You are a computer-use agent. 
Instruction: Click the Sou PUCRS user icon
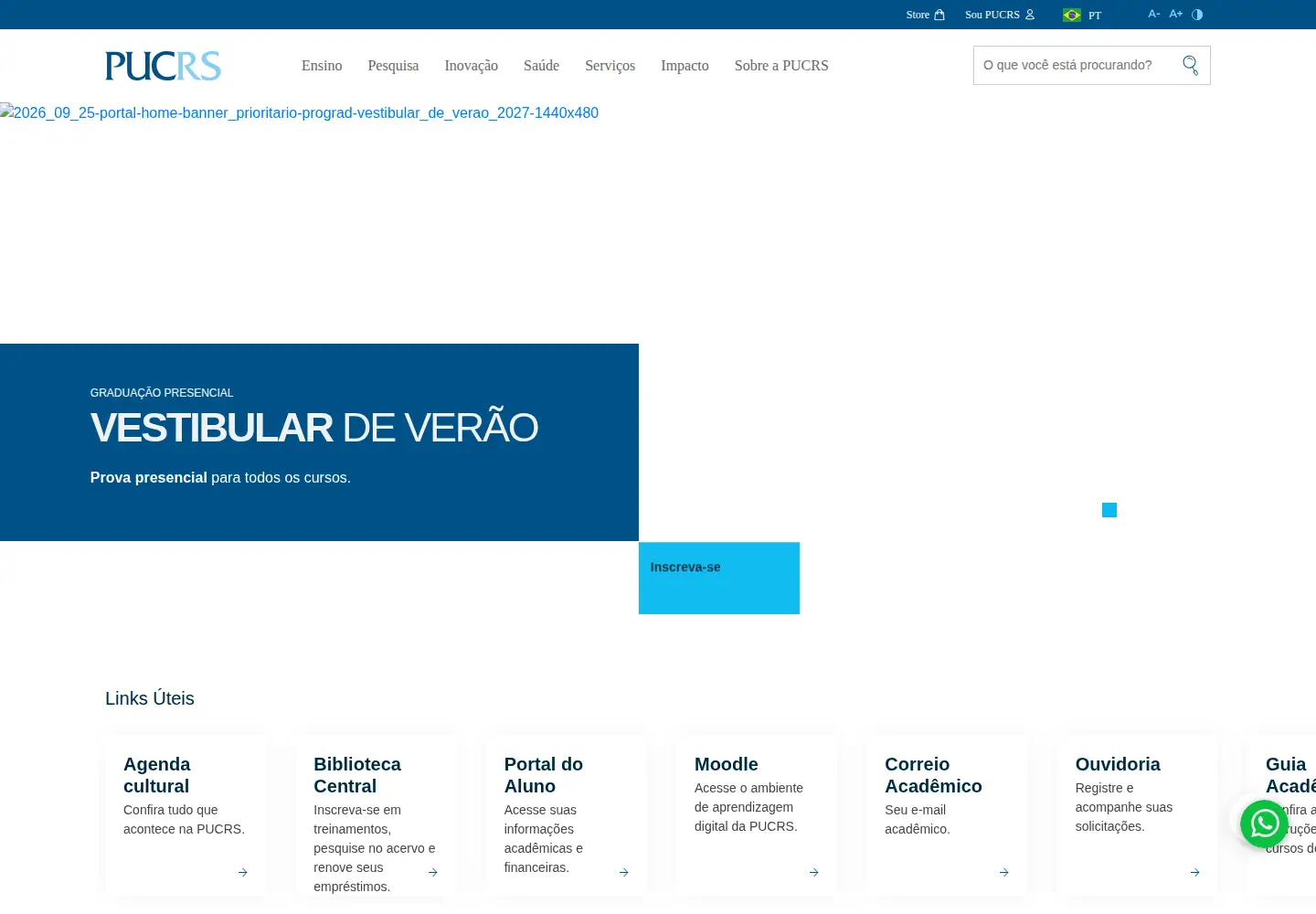pos(1030,15)
